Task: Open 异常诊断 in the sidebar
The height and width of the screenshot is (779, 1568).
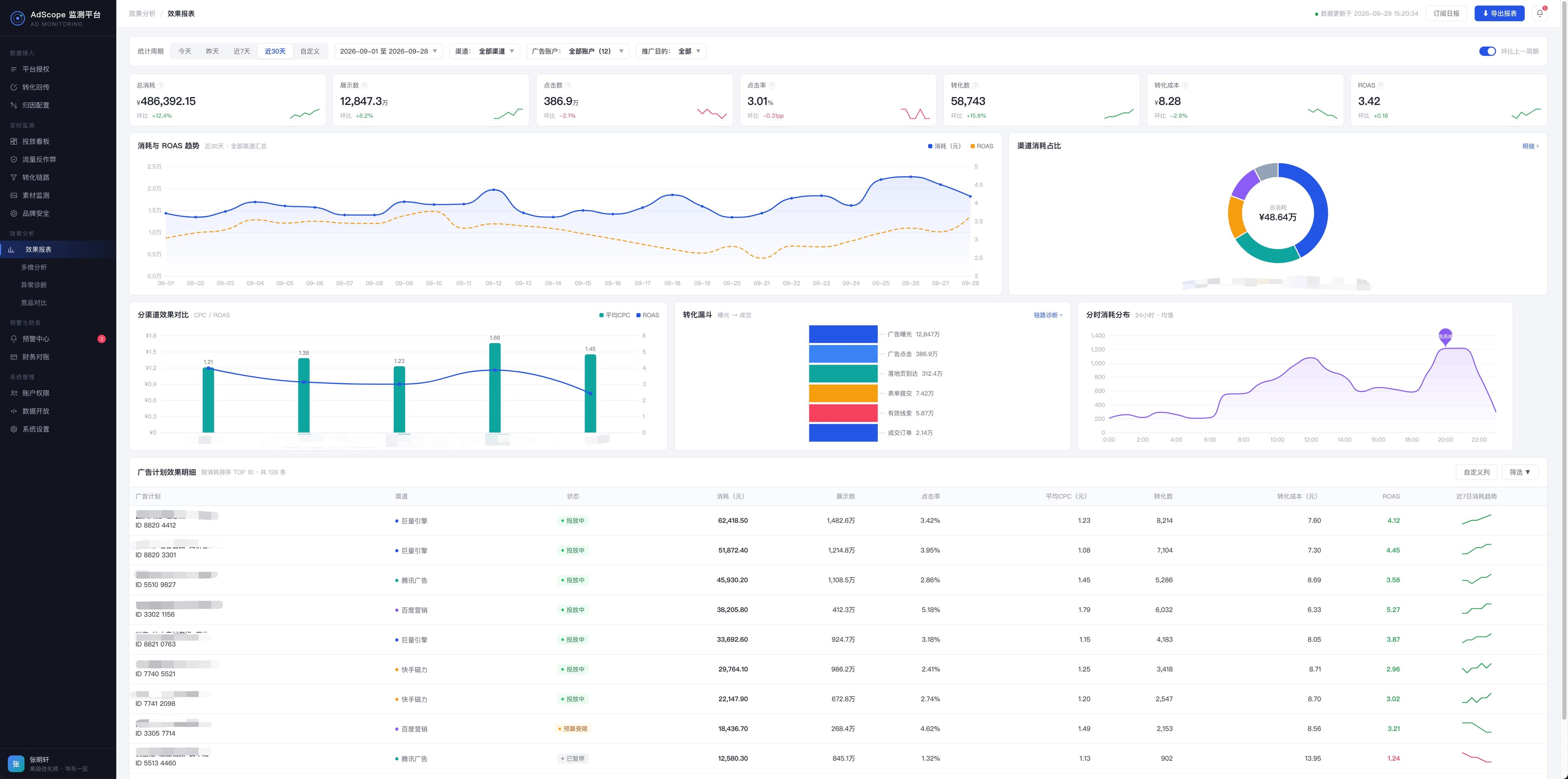Action: 34,285
